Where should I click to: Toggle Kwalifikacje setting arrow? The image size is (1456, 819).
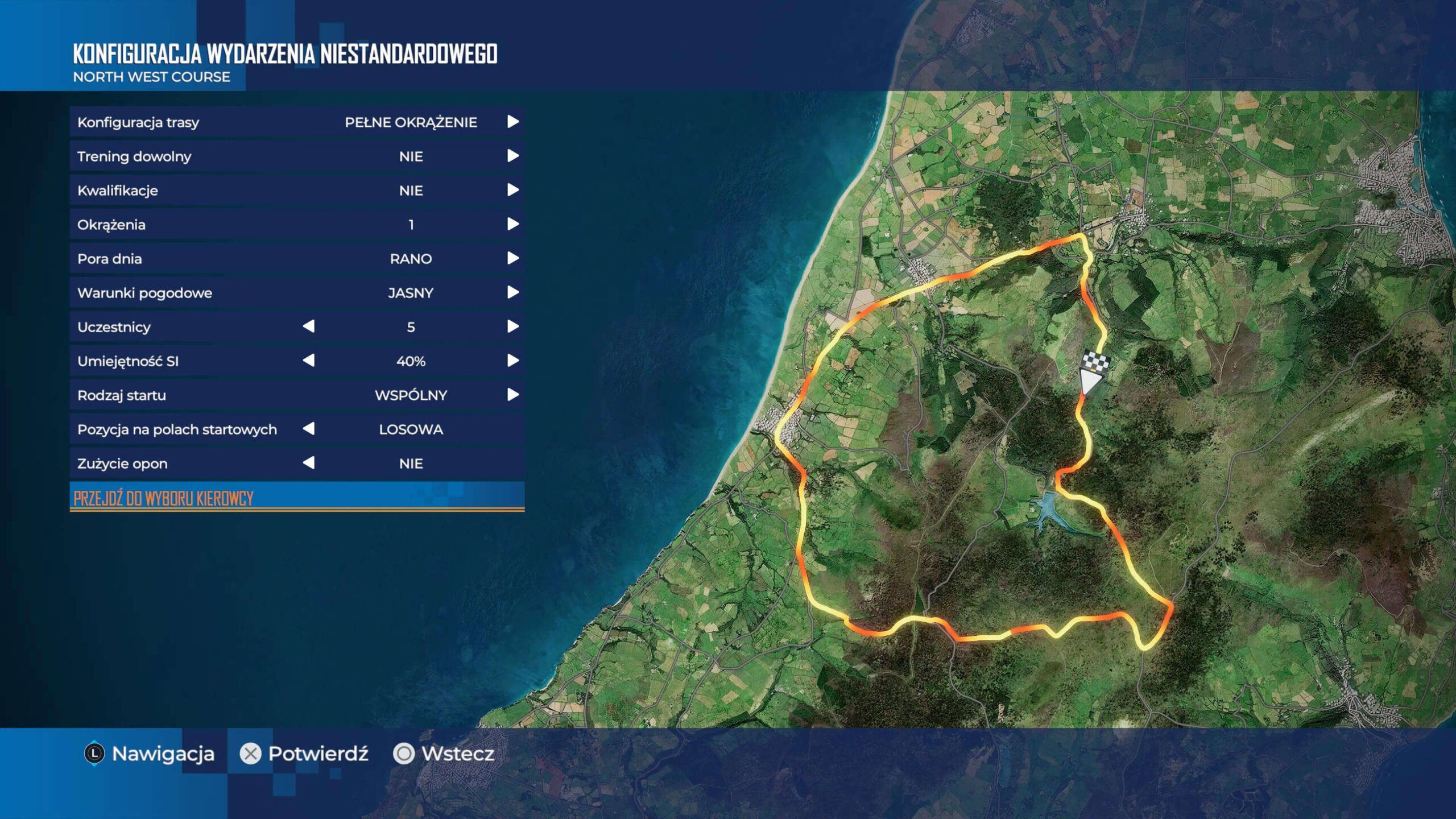point(512,190)
